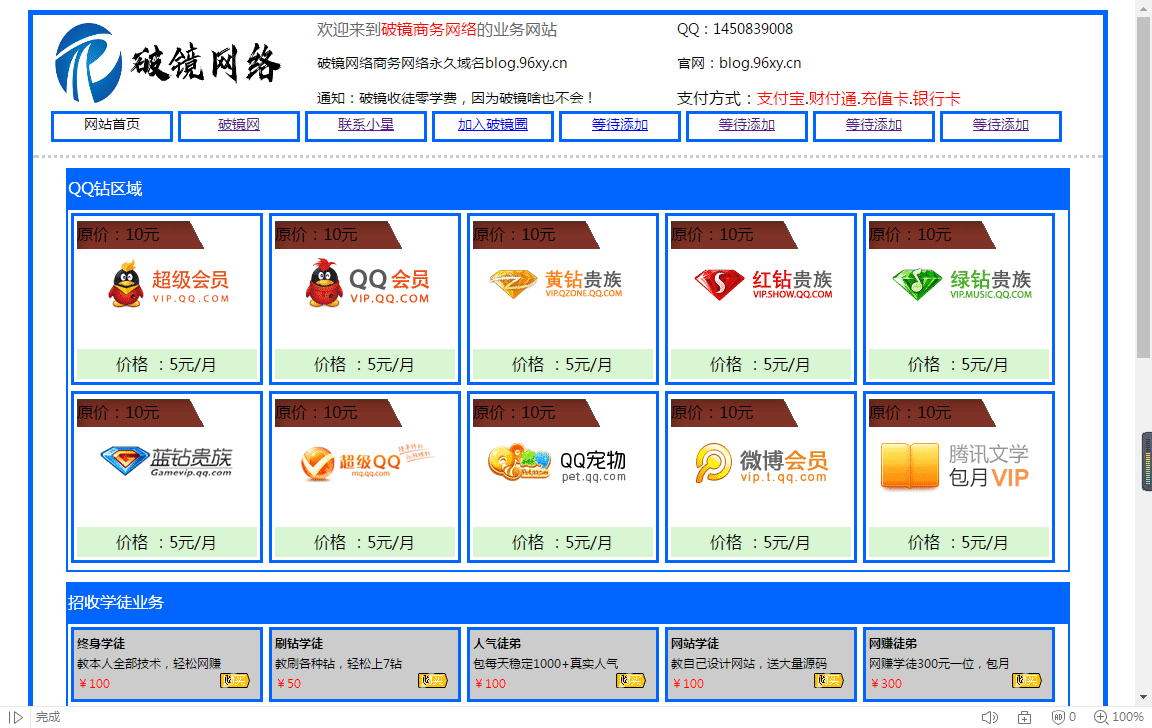This screenshot has width=1152, height=728.
Task: Click the vertical scrollbar thumb
Action: click(x=1144, y=187)
